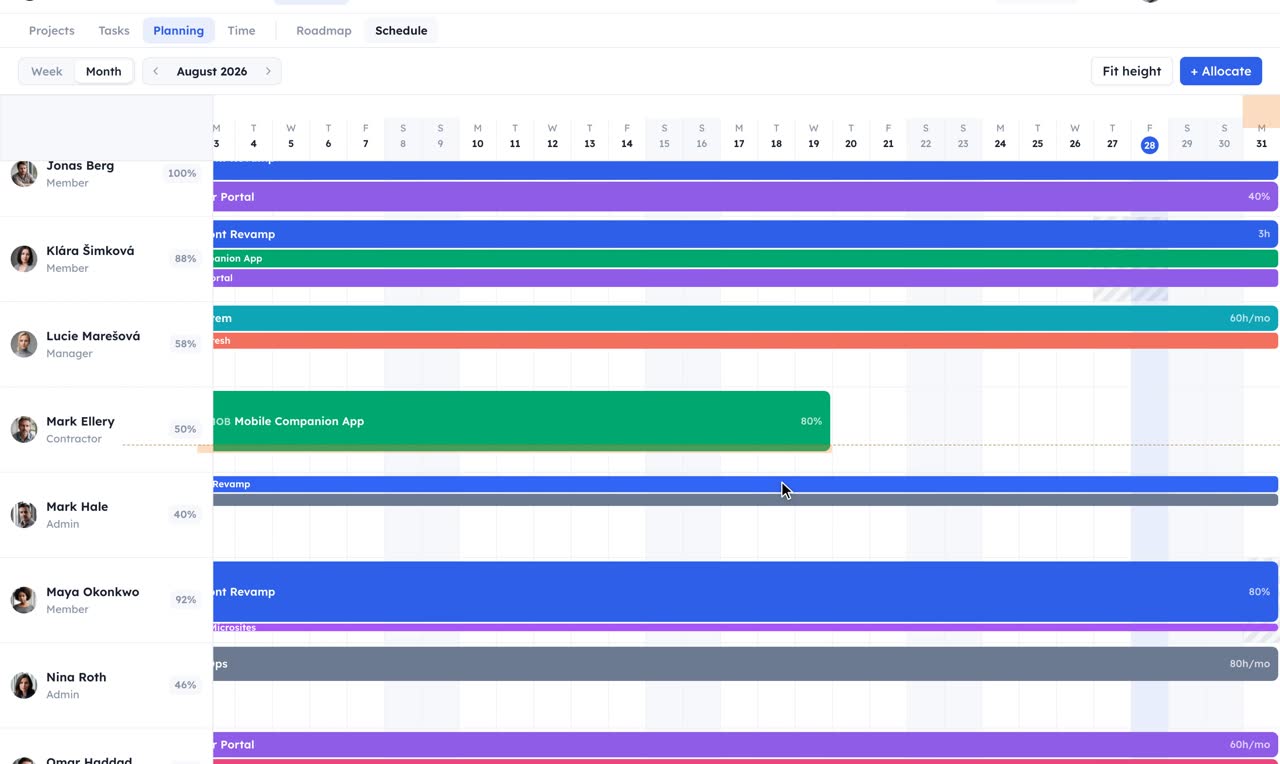Select Month view toggle
1280x764 pixels.
point(104,71)
